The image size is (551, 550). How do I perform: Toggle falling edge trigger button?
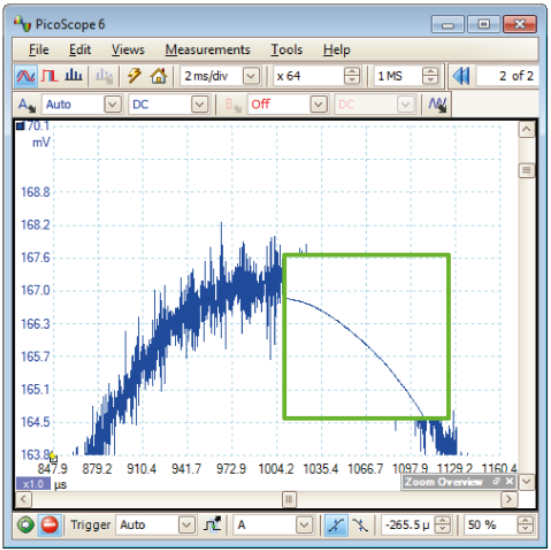click(x=360, y=525)
